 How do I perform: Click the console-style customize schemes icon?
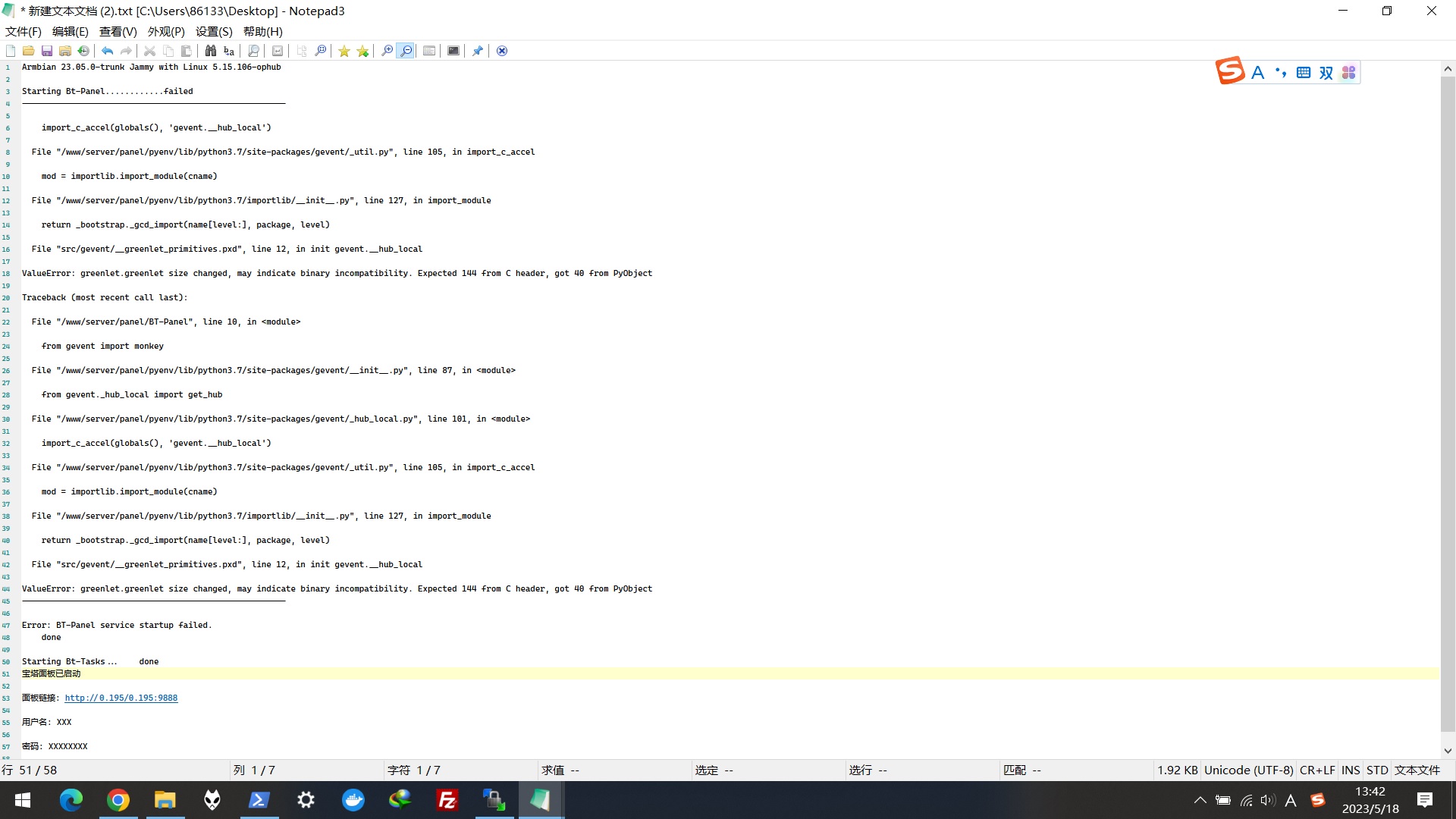tap(453, 51)
